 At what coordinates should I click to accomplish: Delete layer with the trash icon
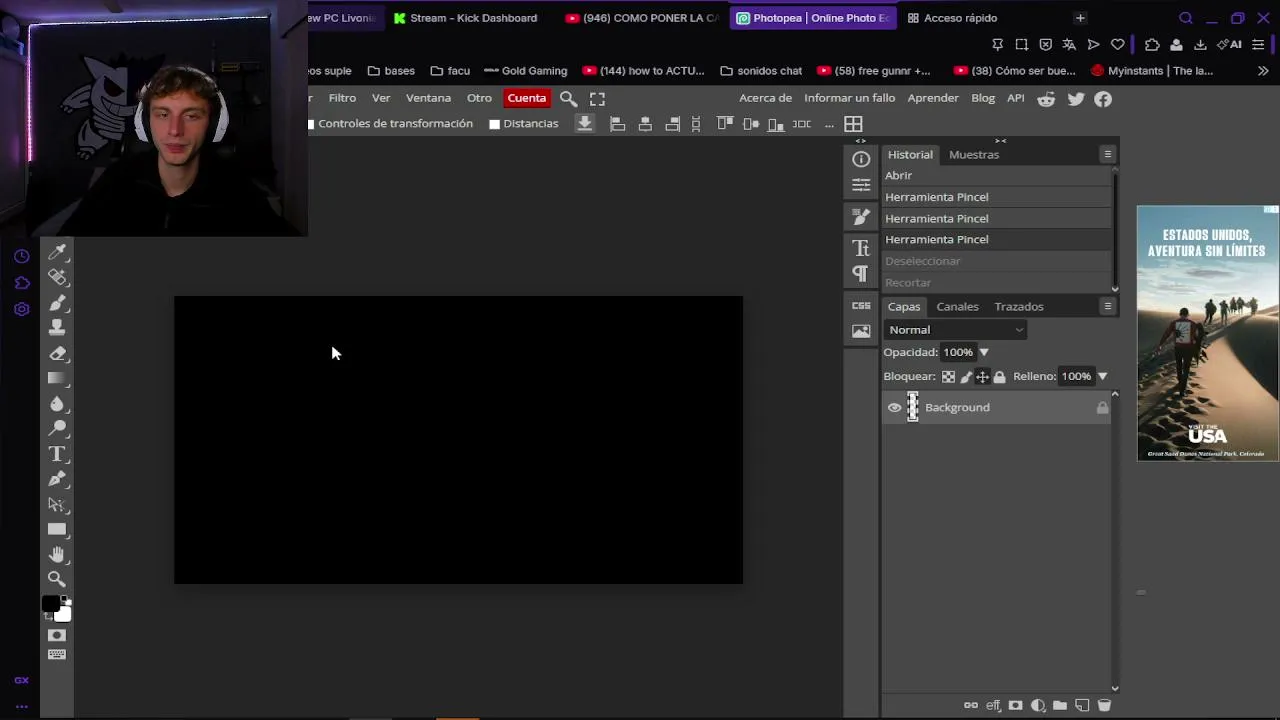1104,705
